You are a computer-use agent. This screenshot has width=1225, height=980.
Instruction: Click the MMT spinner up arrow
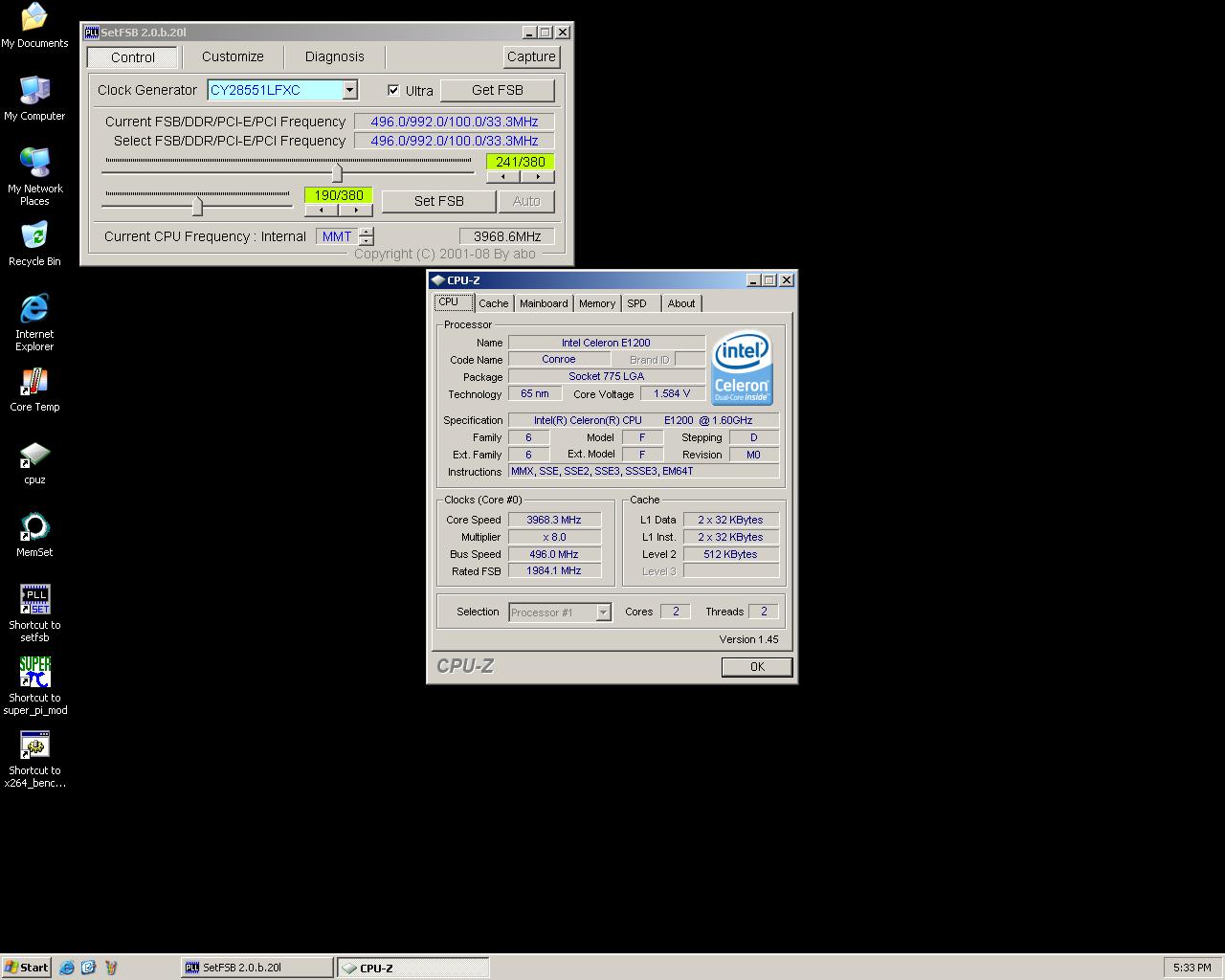click(366, 232)
